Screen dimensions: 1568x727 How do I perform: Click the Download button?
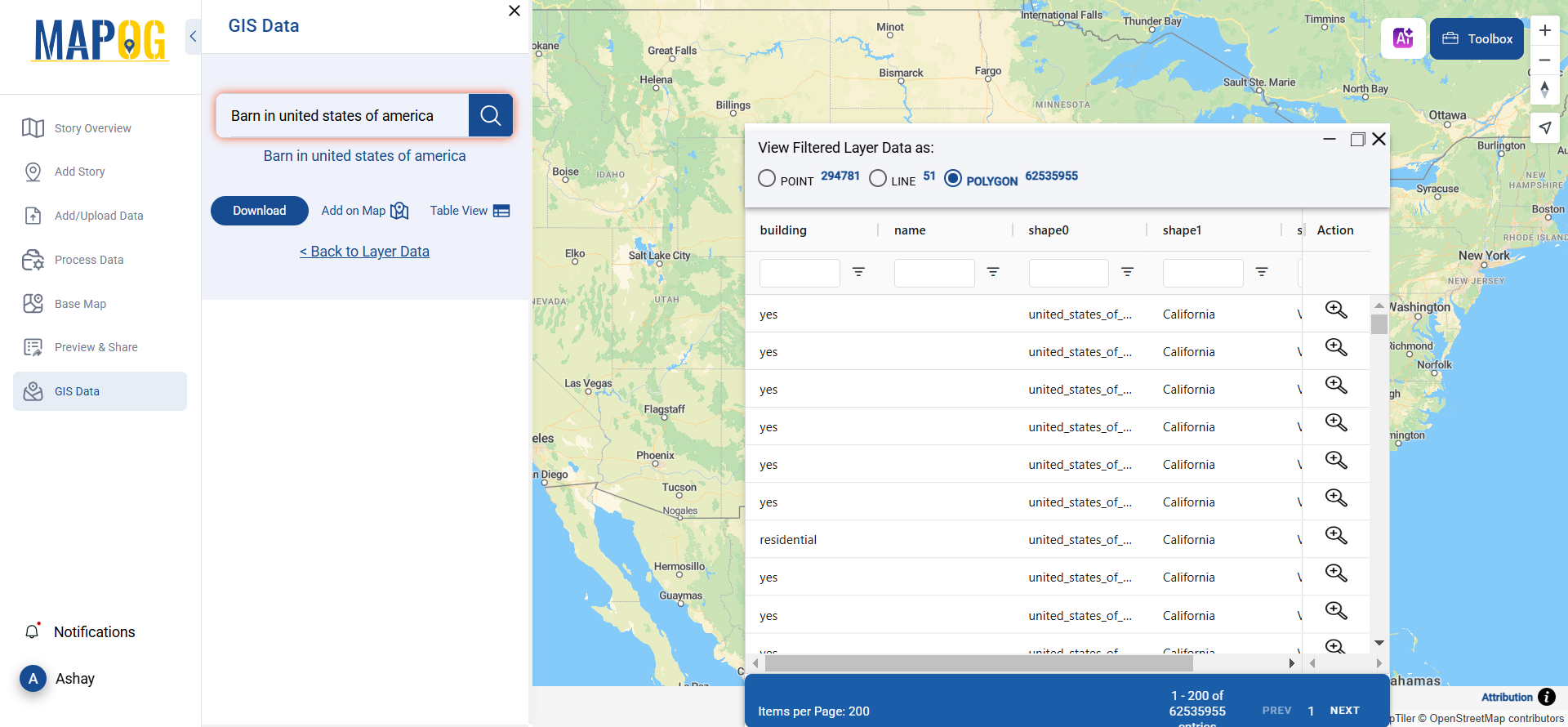260,211
